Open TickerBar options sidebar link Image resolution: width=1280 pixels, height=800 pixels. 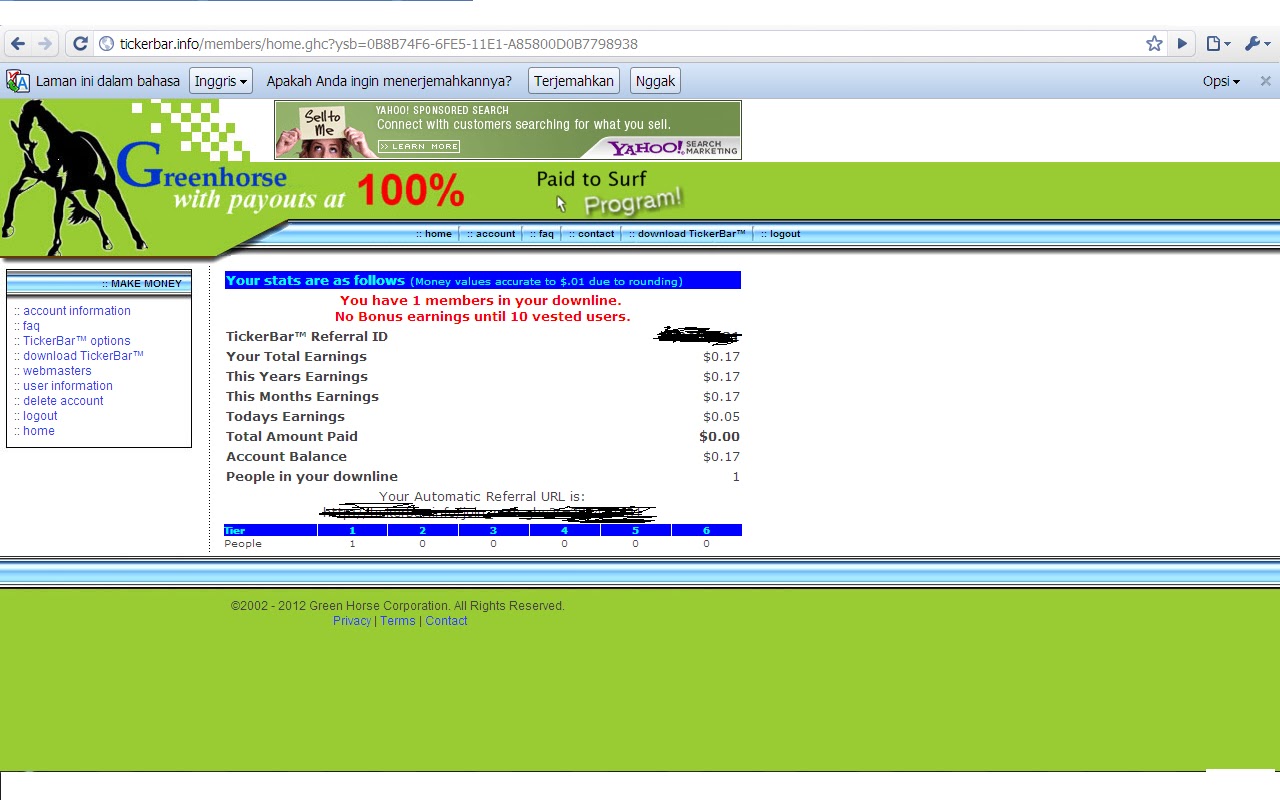click(x=77, y=341)
